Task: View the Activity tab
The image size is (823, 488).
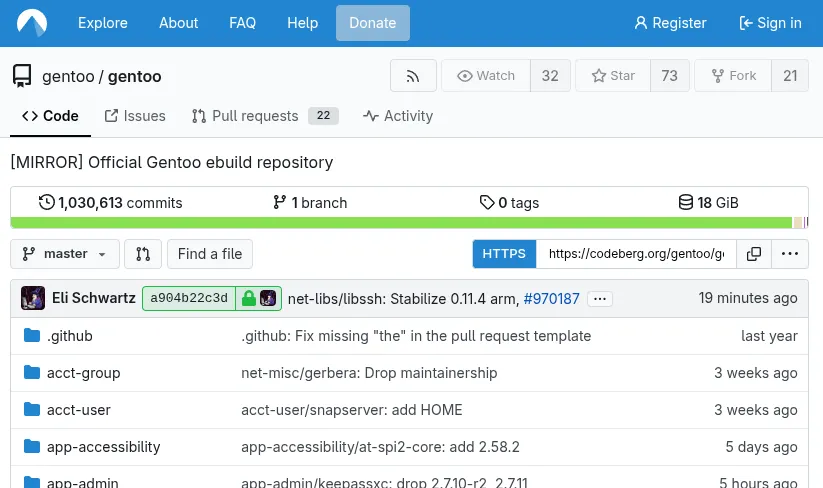Action: pyautogui.click(x=398, y=116)
